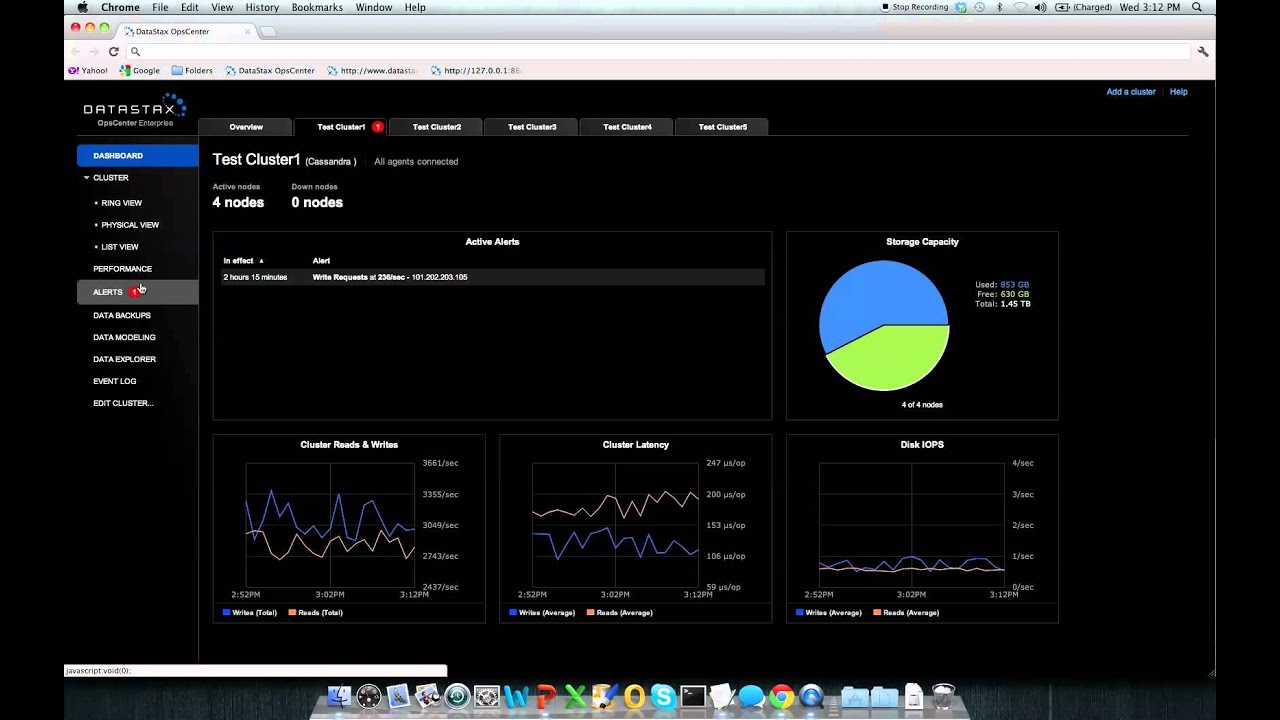
Task: Click Stop Recording in menu bar
Action: coord(914,7)
